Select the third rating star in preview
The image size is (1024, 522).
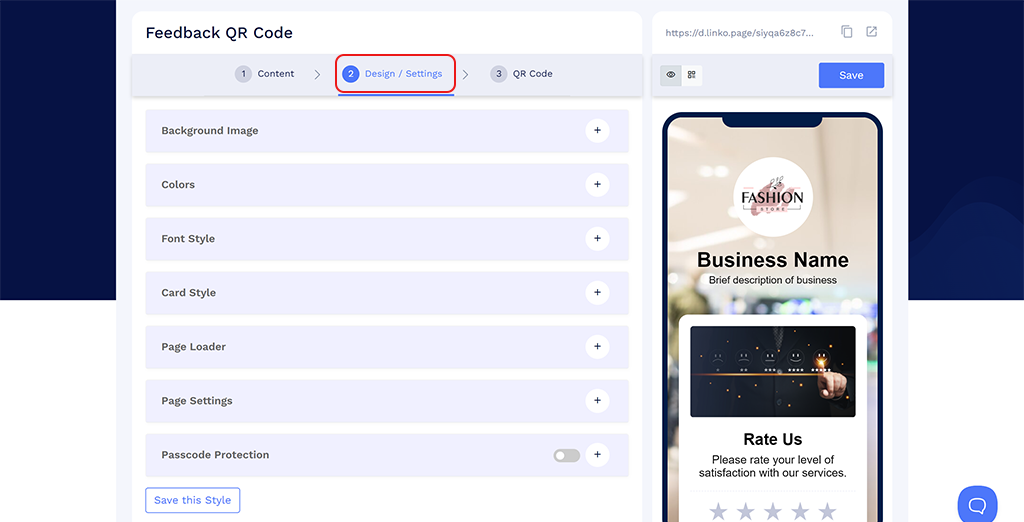coord(773,512)
